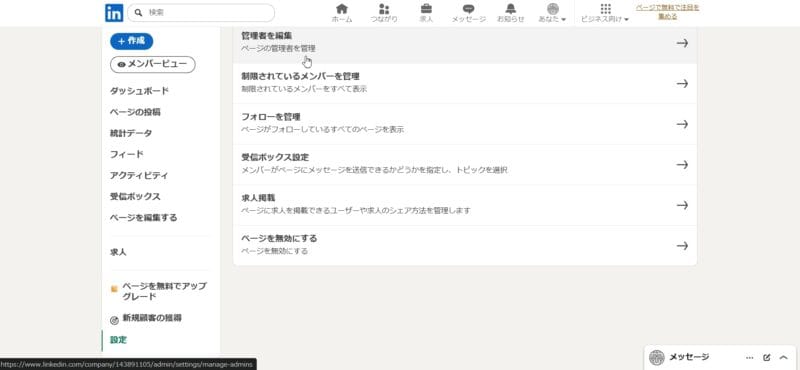The image size is (800, 370).
Task: Click ページを無料でアップグレード link
Action: click(x=164, y=291)
